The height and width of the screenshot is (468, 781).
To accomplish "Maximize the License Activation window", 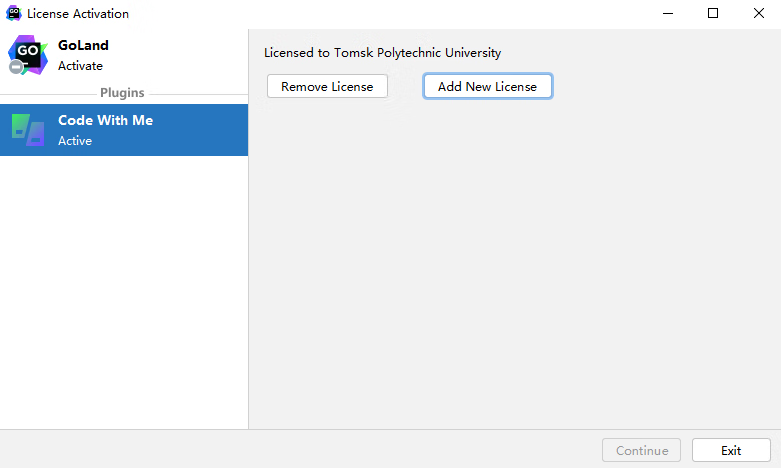I will click(713, 14).
